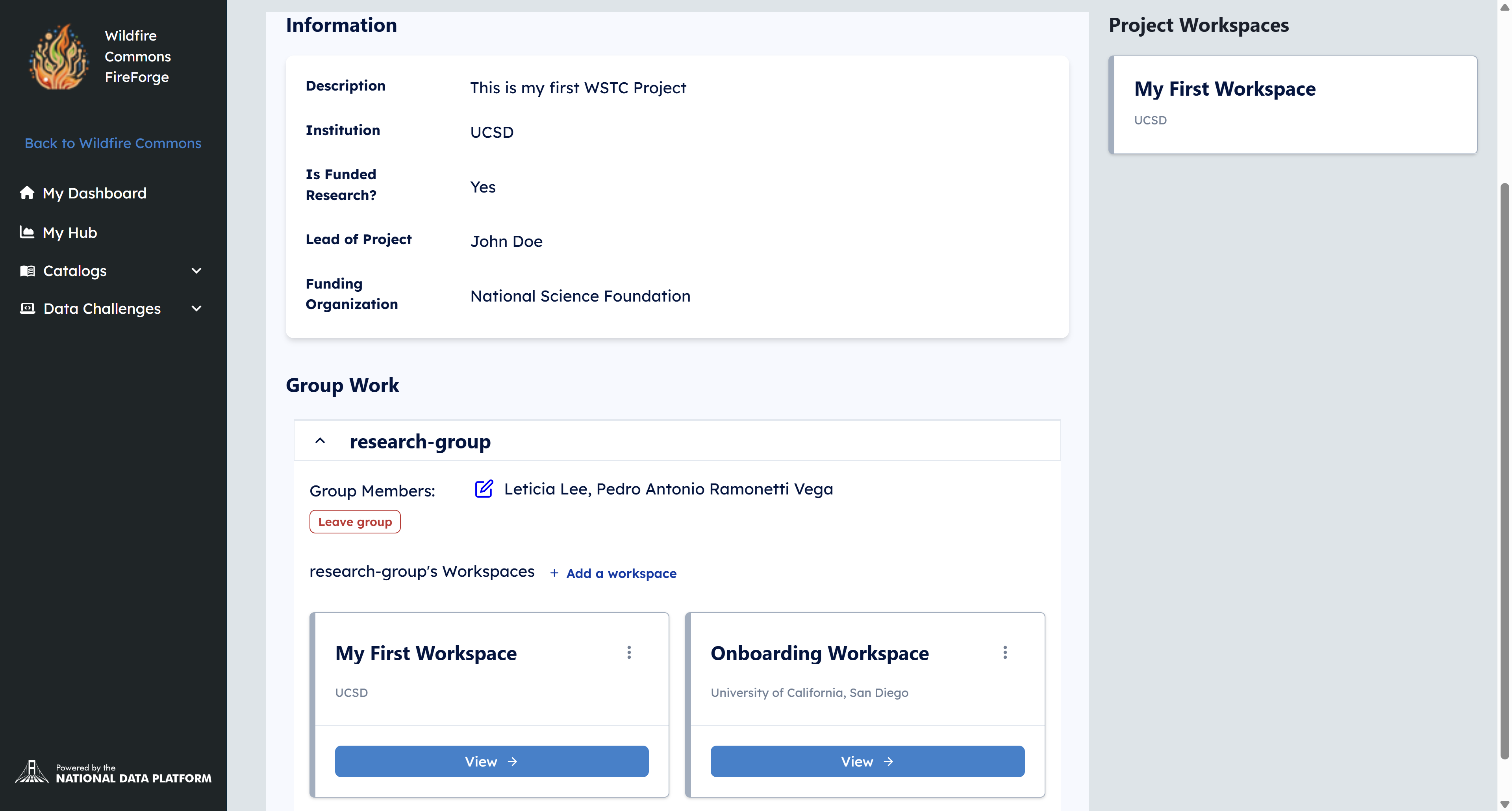Collapse the research-group section
The height and width of the screenshot is (811, 1512).
[x=320, y=441]
